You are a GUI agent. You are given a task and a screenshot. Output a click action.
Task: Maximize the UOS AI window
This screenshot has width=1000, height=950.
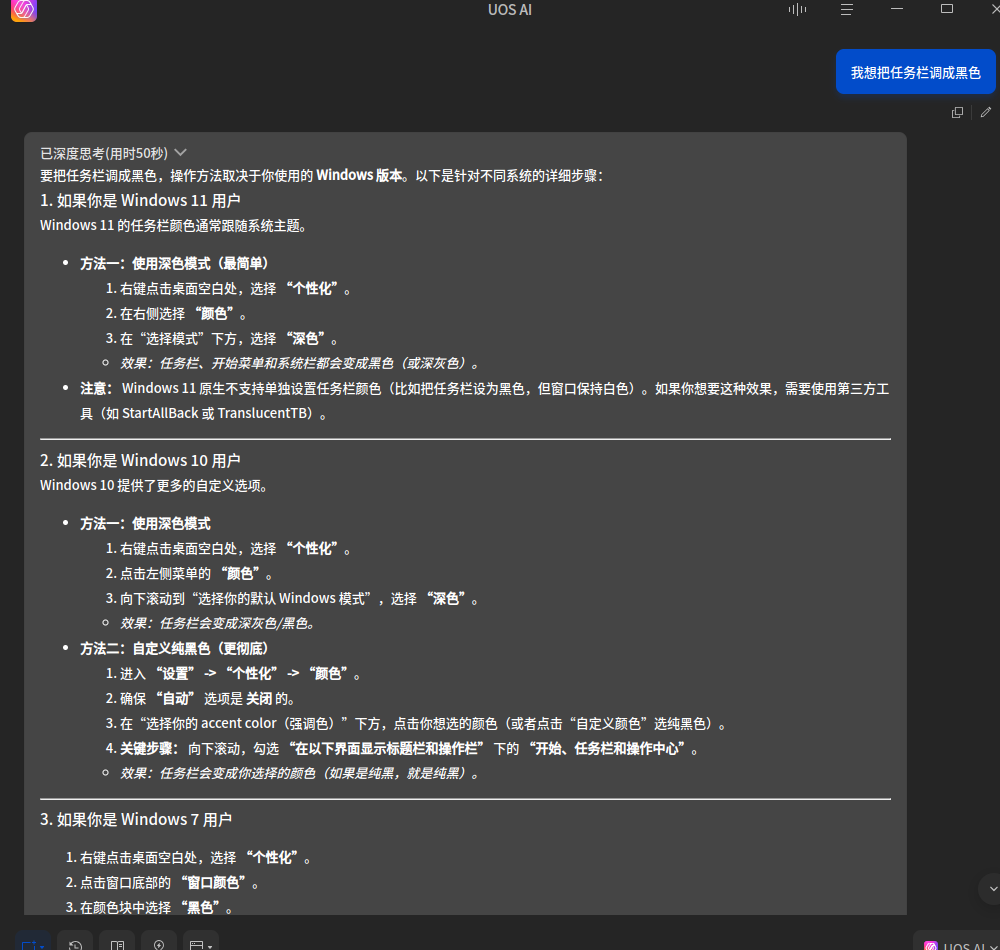pos(947,9)
